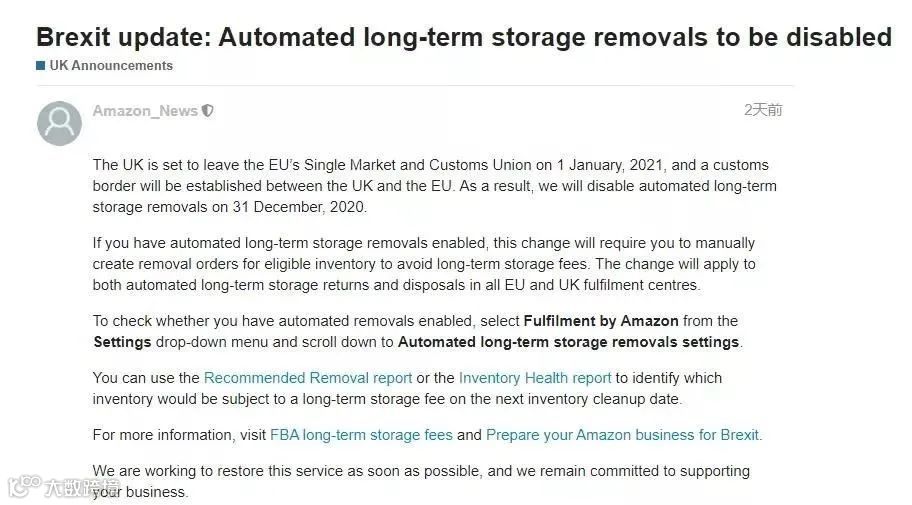912x505 pixels.
Task: Click the watermark Chinese text at bottom-left
Action: pyautogui.click(x=83, y=488)
